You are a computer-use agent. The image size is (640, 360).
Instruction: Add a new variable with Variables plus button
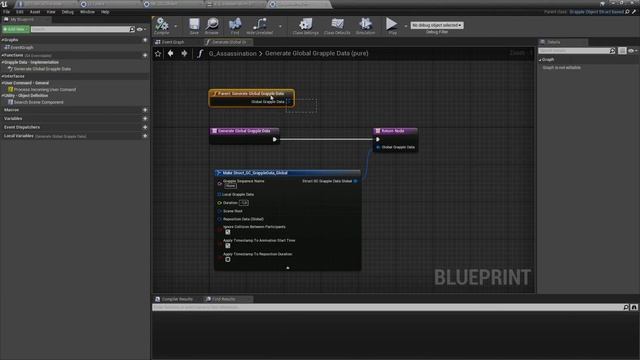pos(145,118)
